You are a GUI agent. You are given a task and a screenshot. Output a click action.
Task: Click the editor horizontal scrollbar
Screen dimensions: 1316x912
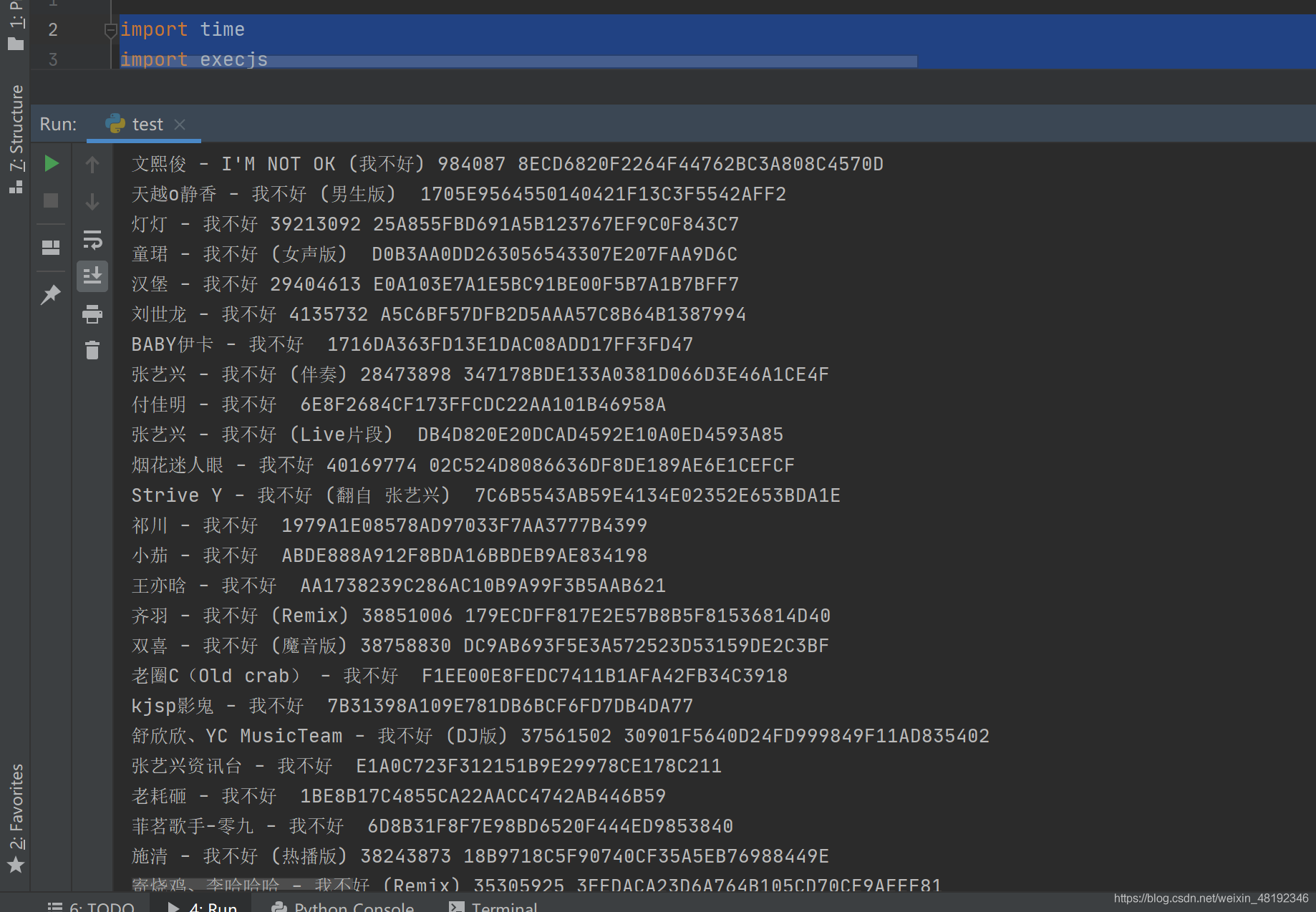(x=518, y=62)
